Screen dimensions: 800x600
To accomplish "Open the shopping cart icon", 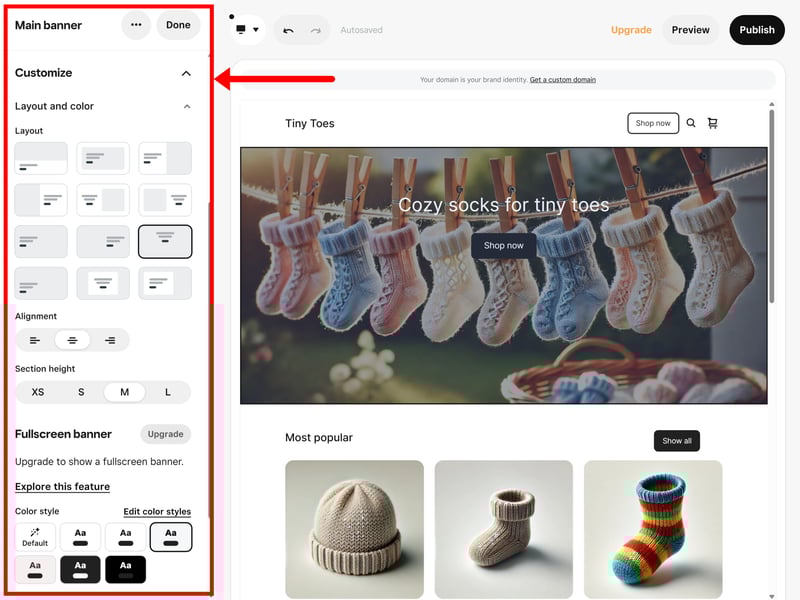I will click(x=713, y=123).
